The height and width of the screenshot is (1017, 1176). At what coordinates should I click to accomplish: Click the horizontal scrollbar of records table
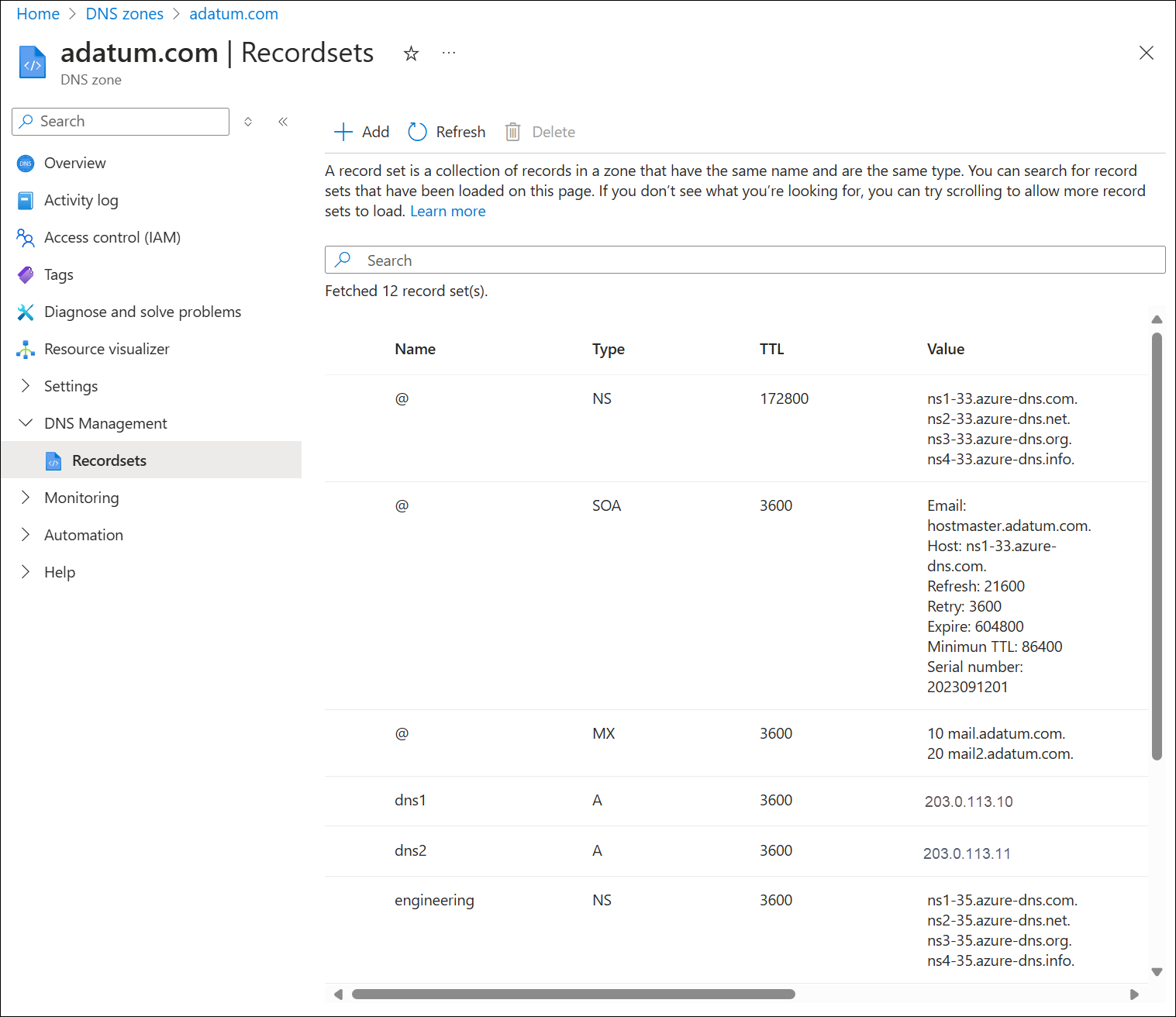[x=573, y=994]
